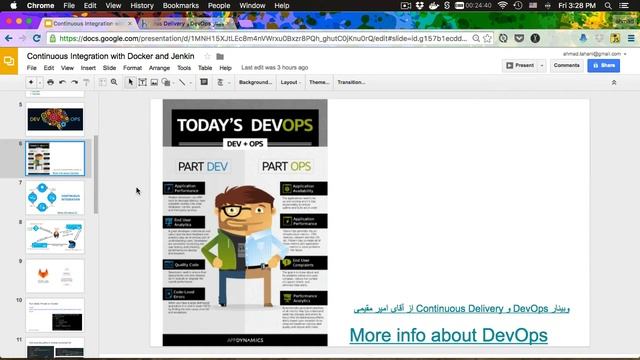This screenshot has width=640, height=360.
Task: Click the yellow Slides home logo
Action: [9, 61]
